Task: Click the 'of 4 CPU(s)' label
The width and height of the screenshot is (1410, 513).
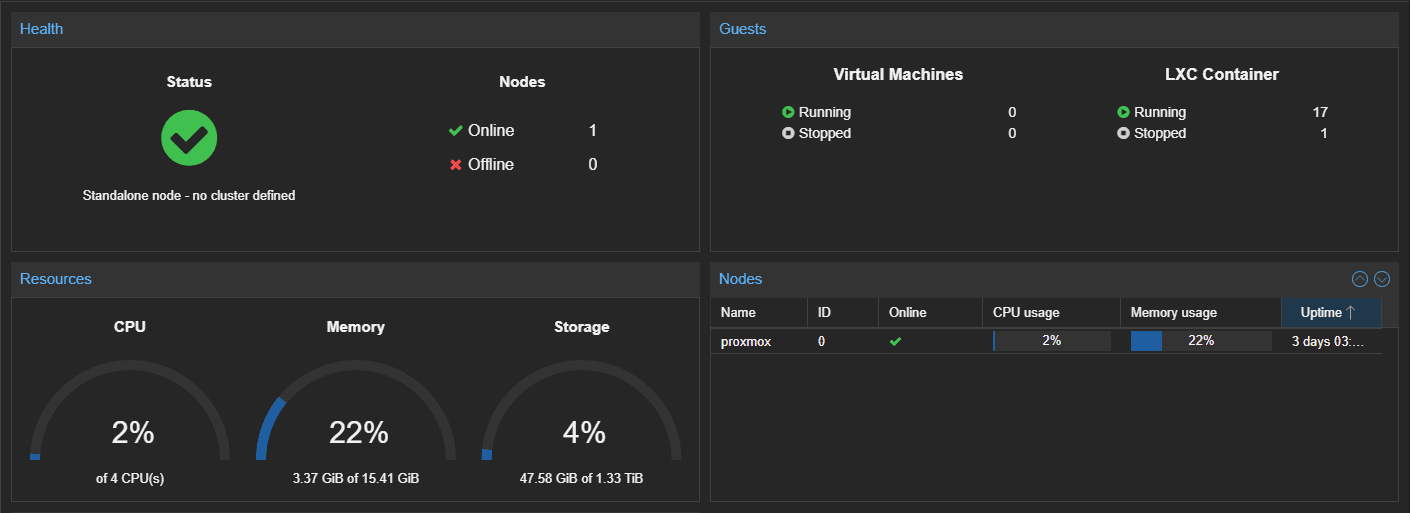Action: click(130, 479)
